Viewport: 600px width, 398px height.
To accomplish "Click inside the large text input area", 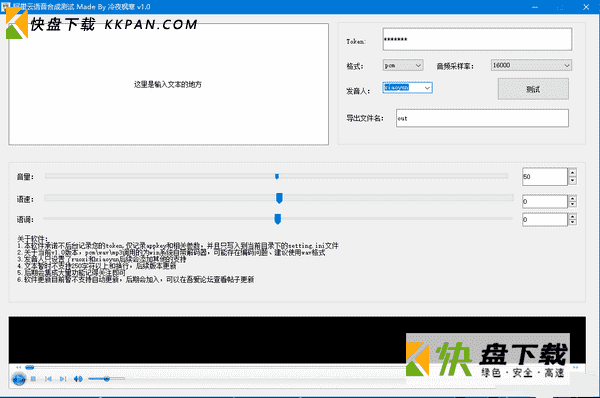I will [168, 84].
